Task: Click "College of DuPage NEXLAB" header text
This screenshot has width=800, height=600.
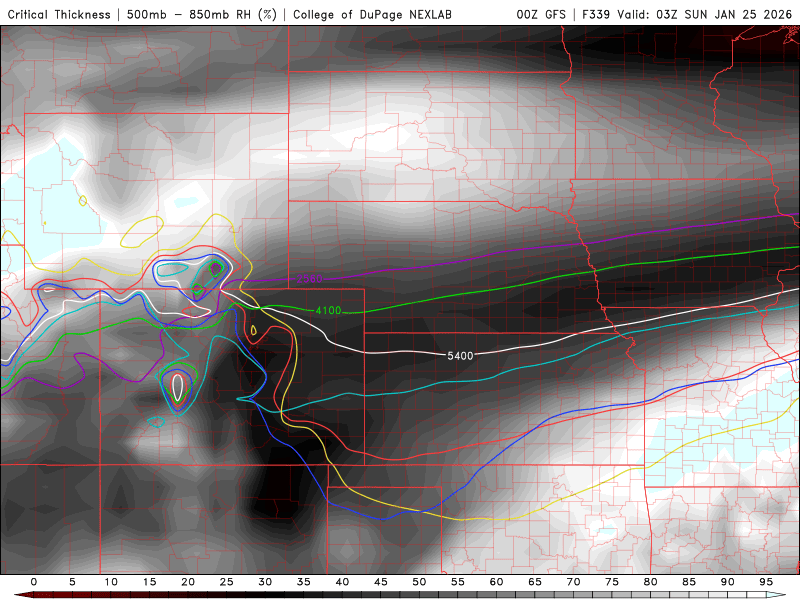Action: (x=372, y=14)
